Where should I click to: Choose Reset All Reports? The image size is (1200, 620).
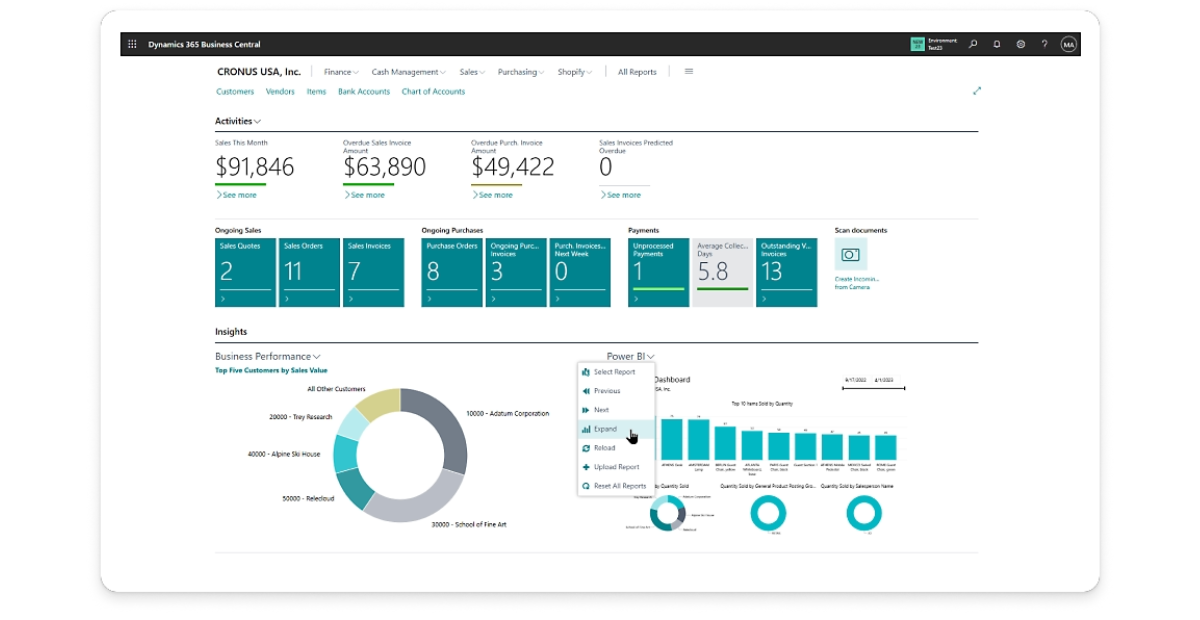click(x=616, y=486)
